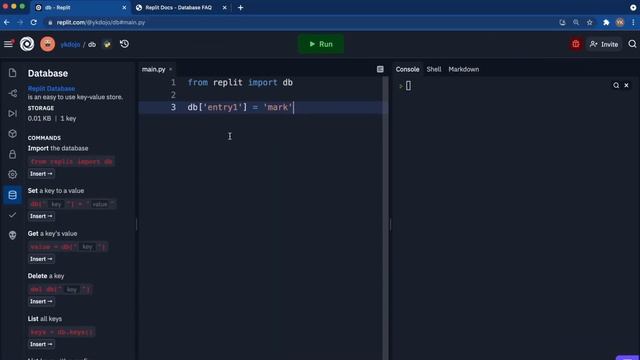640x360 pixels.
Task: Insert the Get a key's value command
Action: pos(41,259)
